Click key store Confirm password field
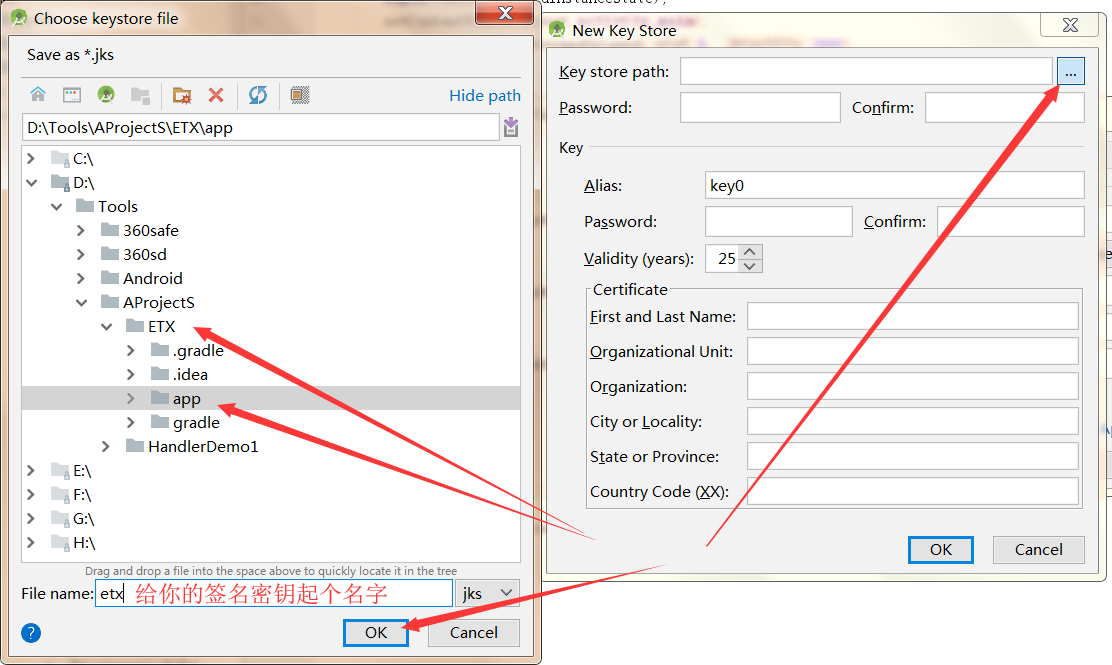Image resolution: width=1112 pixels, height=665 pixels. (x=1004, y=108)
